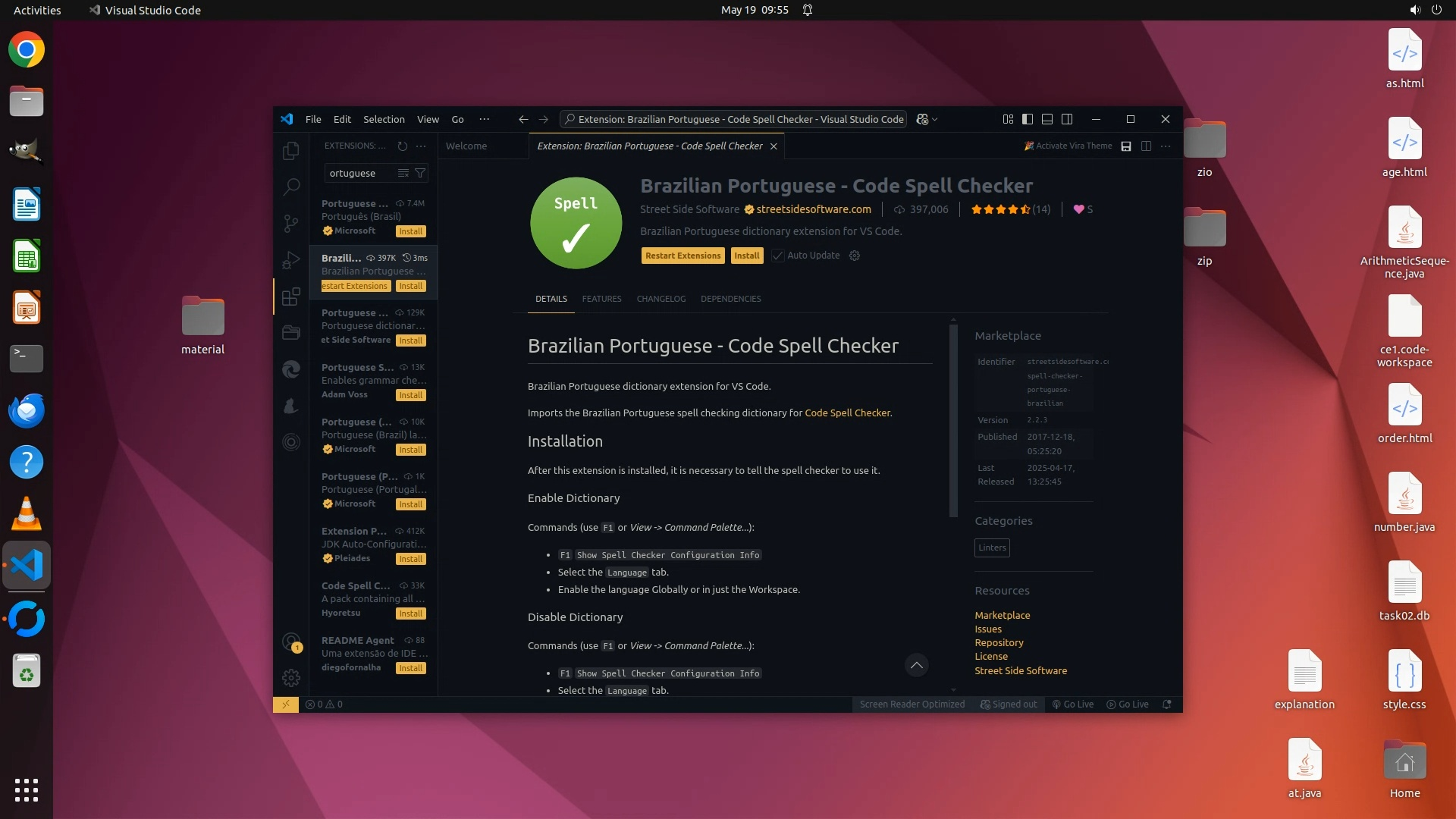
Task: Toggle the bottom panel layout button
Action: [1047, 119]
